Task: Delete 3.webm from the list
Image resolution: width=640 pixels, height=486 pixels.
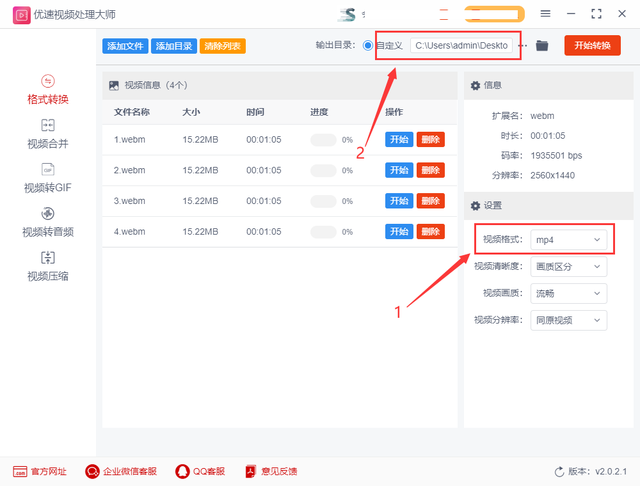Action: (x=430, y=201)
